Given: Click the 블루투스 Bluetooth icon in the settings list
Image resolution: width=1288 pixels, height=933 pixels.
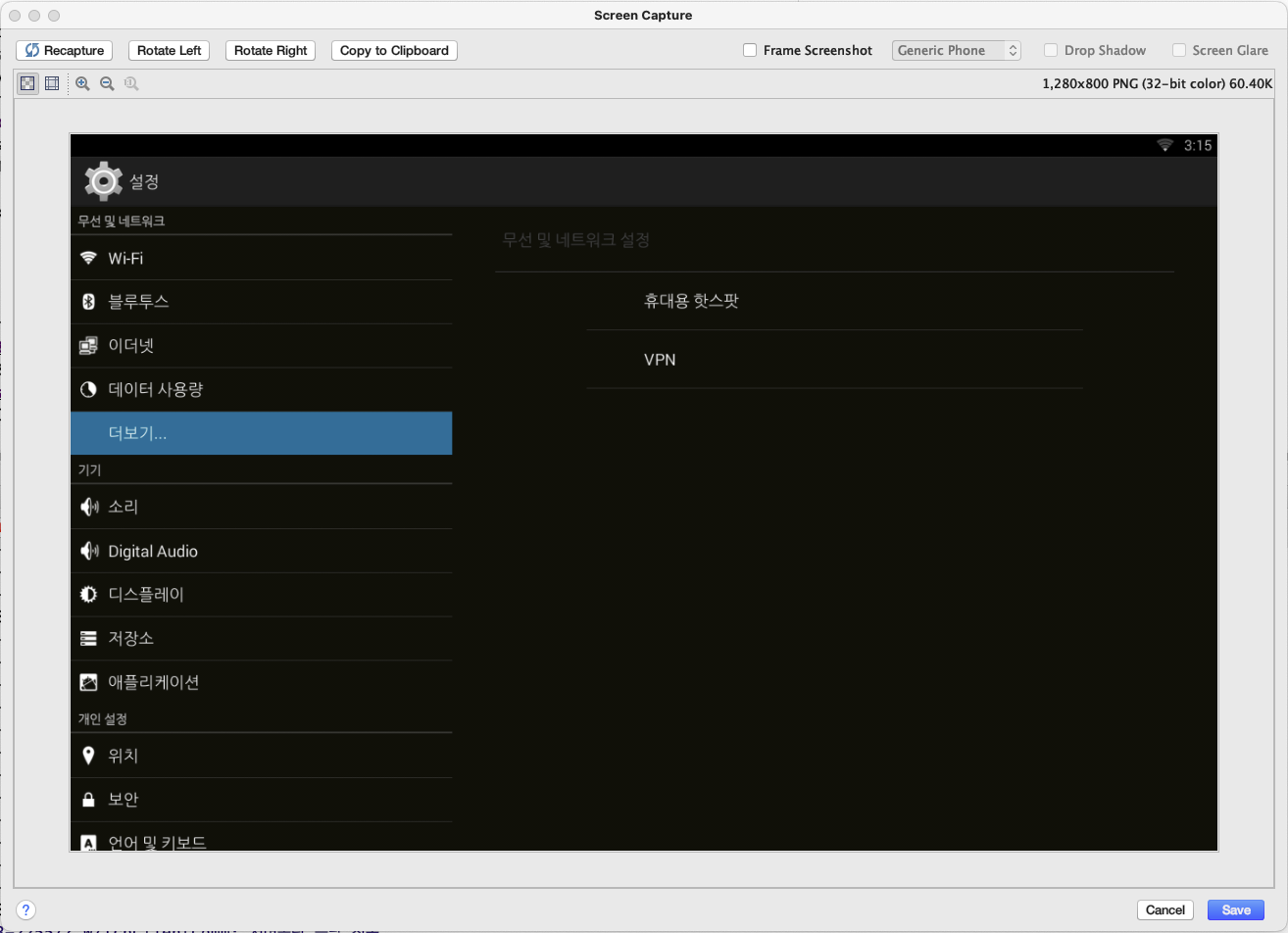Looking at the screenshot, I should point(88,302).
